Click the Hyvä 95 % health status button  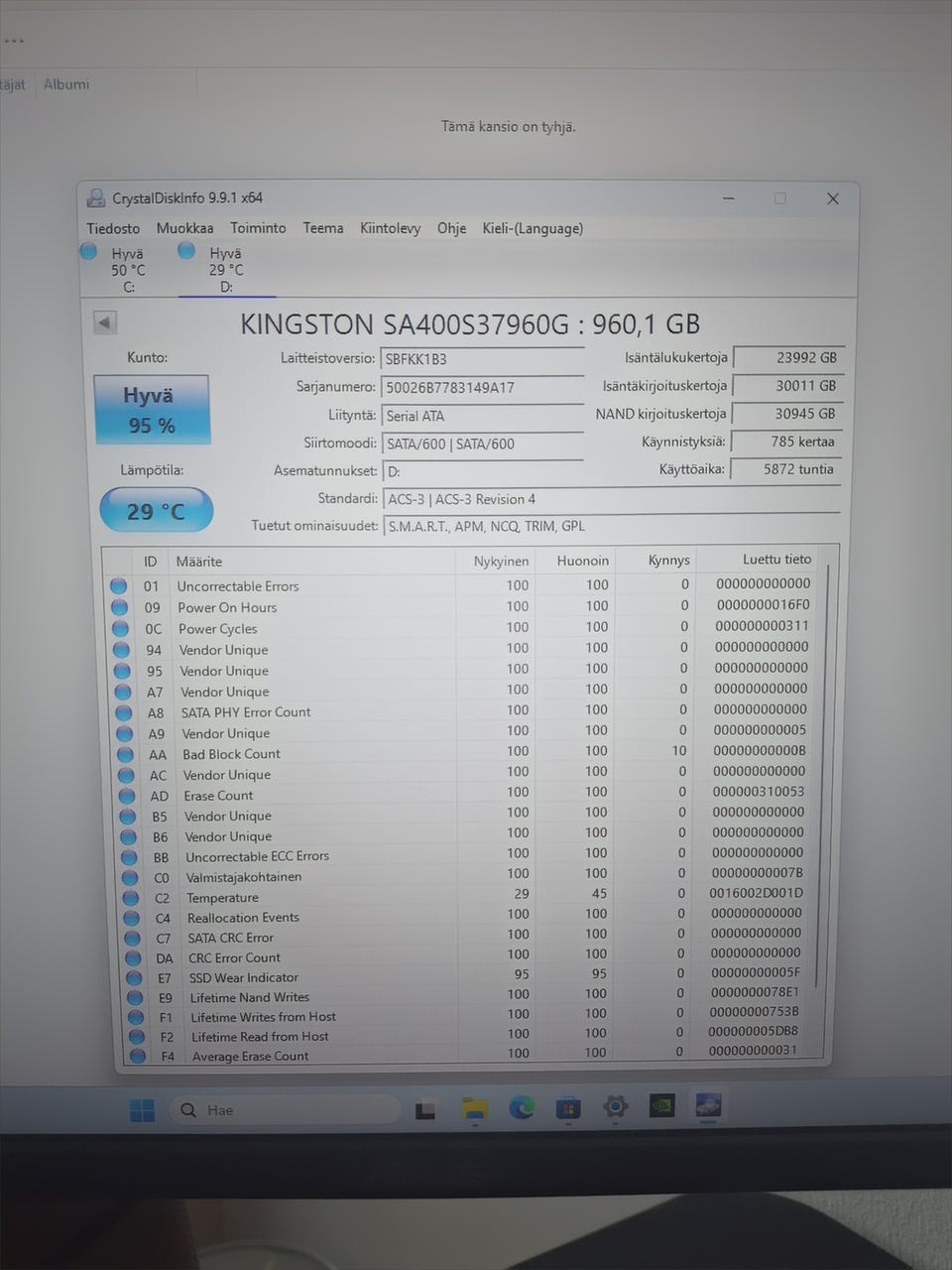(x=151, y=410)
